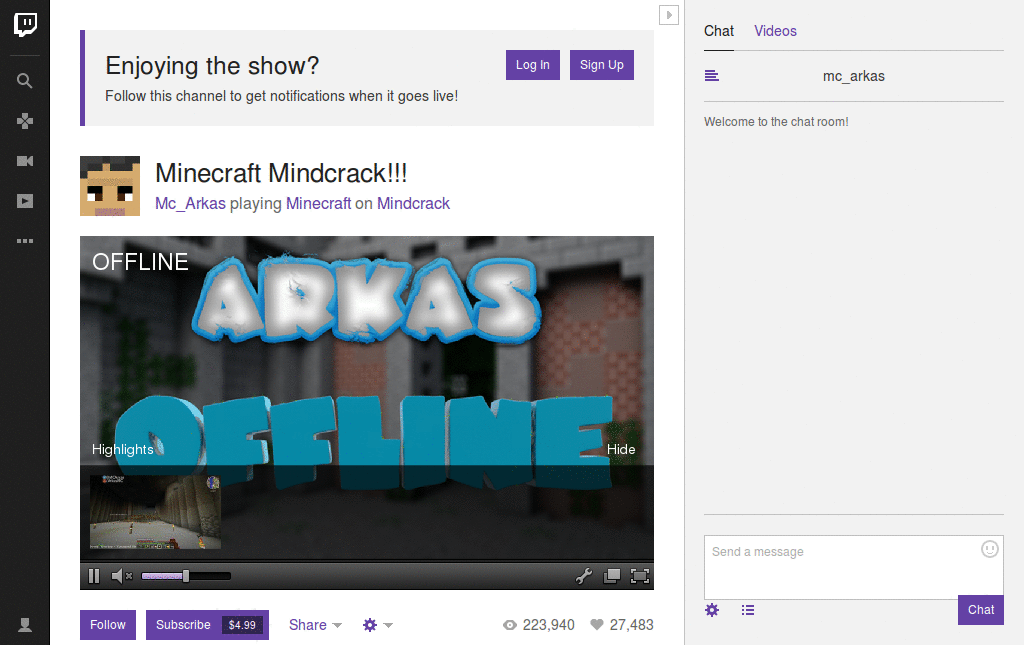This screenshot has height=645, width=1024.
Task: Click the mc_arkas chat room name
Action: (854, 76)
